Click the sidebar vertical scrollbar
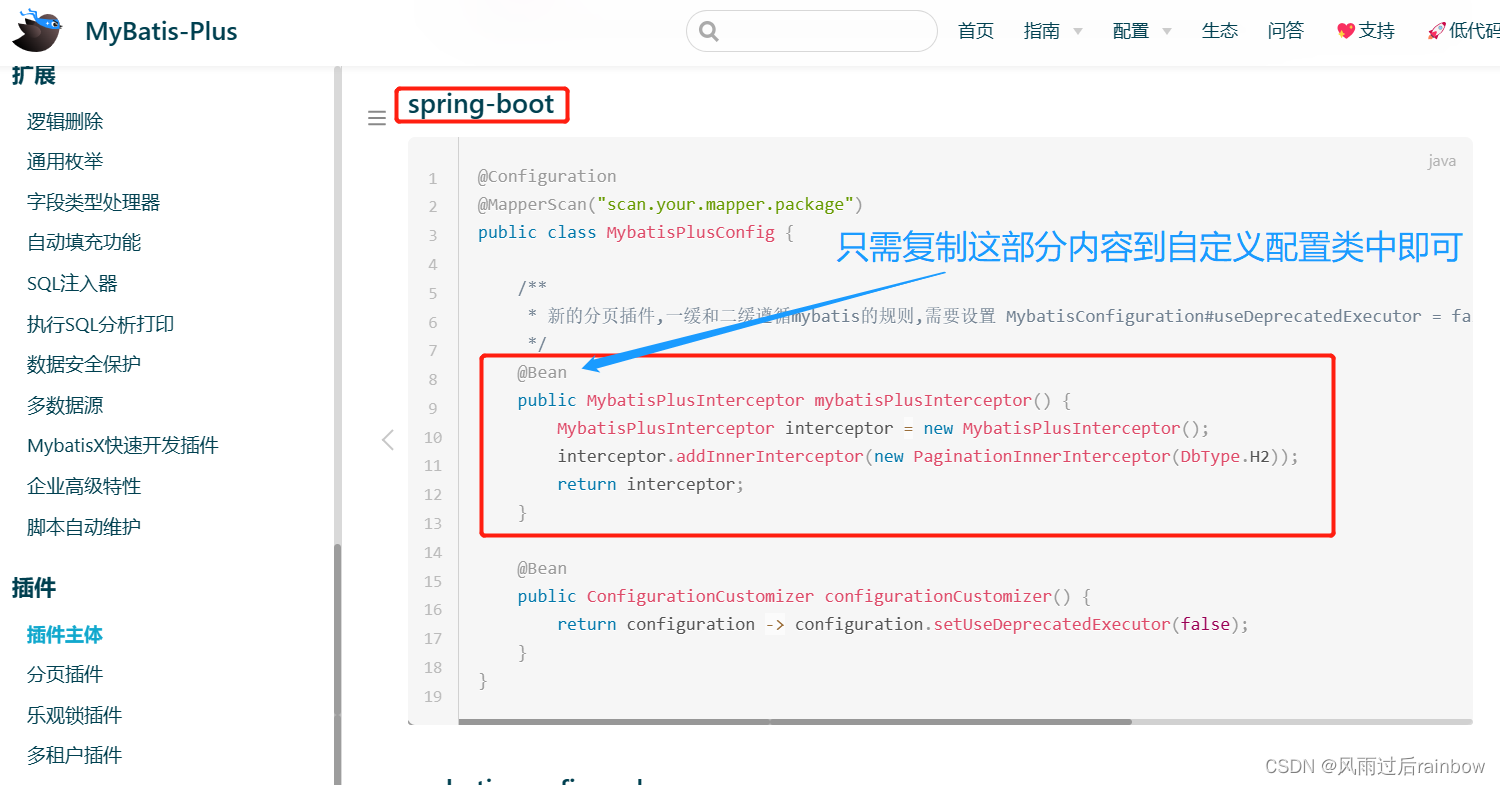 pyautogui.click(x=338, y=664)
